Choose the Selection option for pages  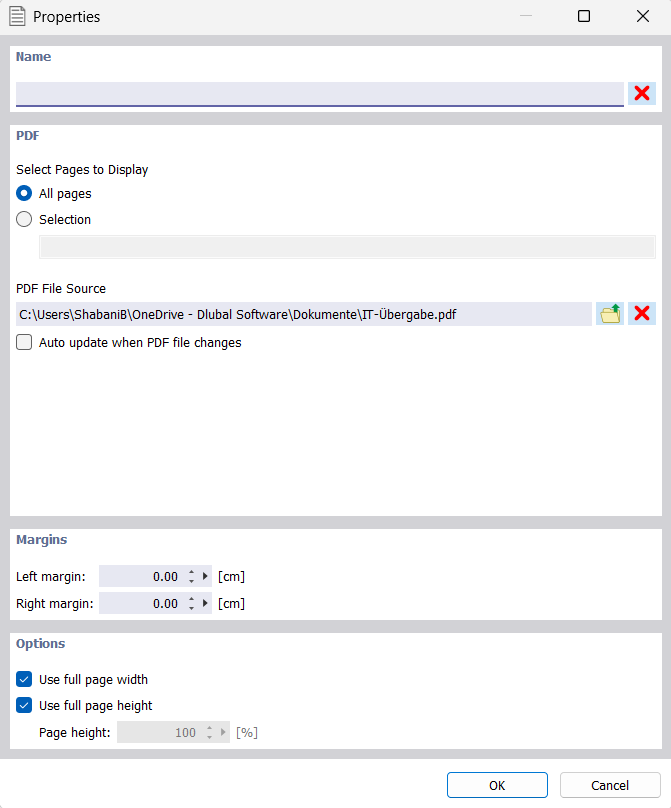pos(23,219)
